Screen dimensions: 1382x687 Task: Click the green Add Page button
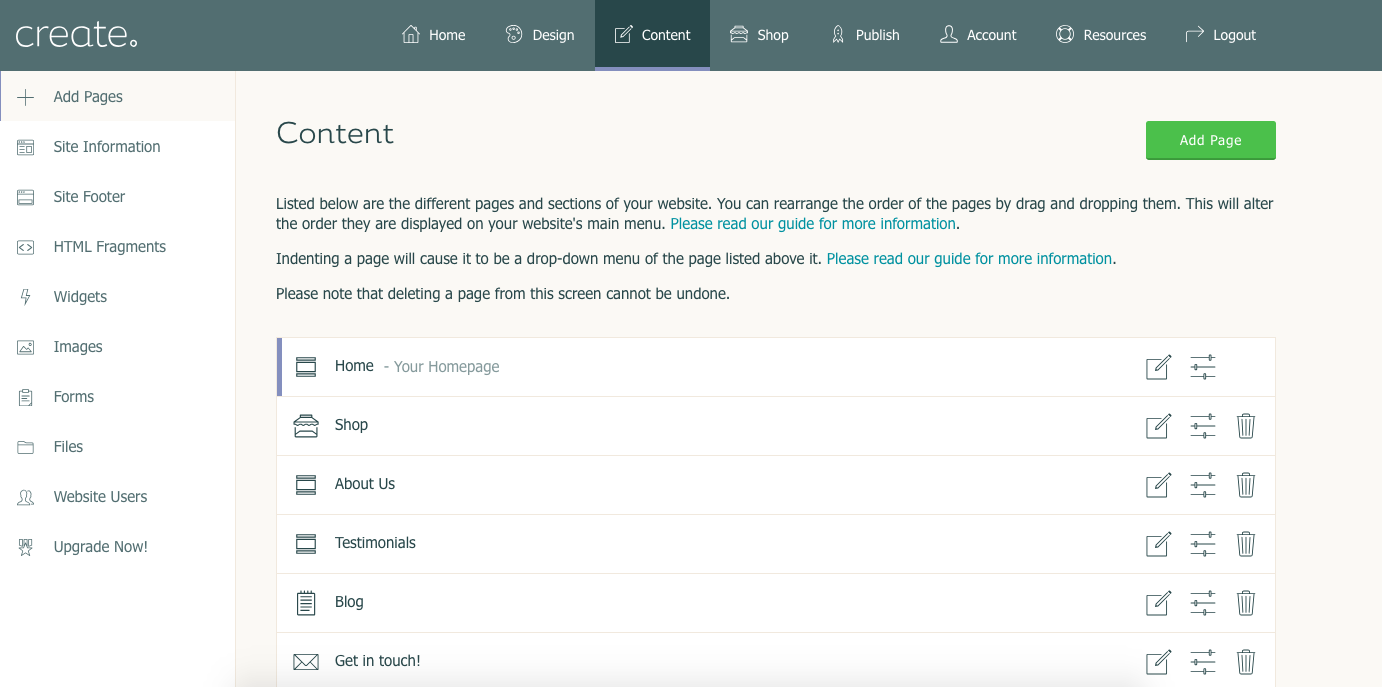(x=1211, y=140)
